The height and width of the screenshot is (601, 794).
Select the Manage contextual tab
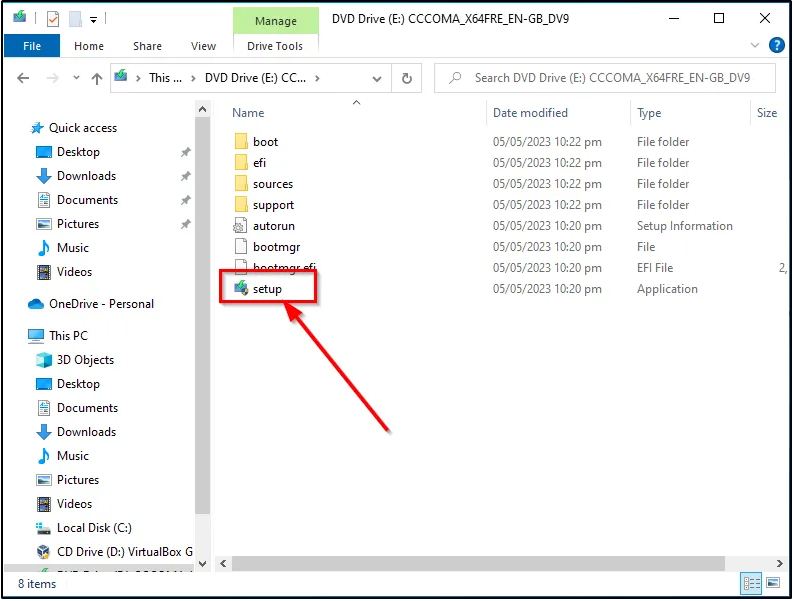click(276, 21)
